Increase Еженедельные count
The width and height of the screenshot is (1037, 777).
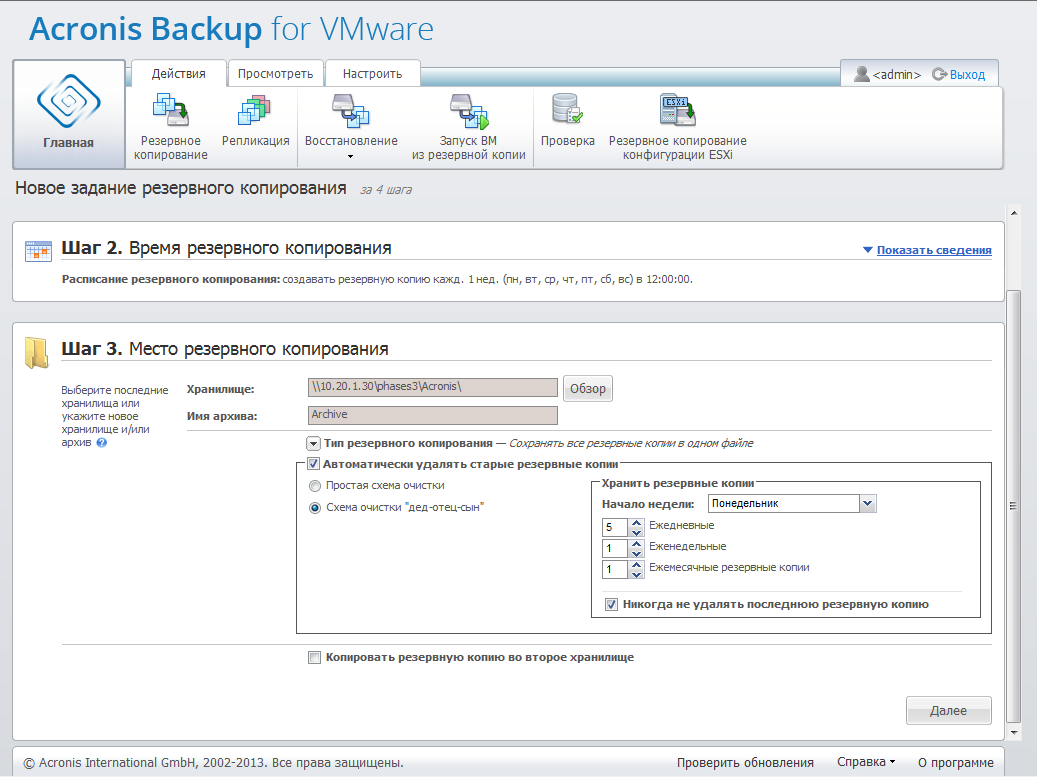(636, 544)
